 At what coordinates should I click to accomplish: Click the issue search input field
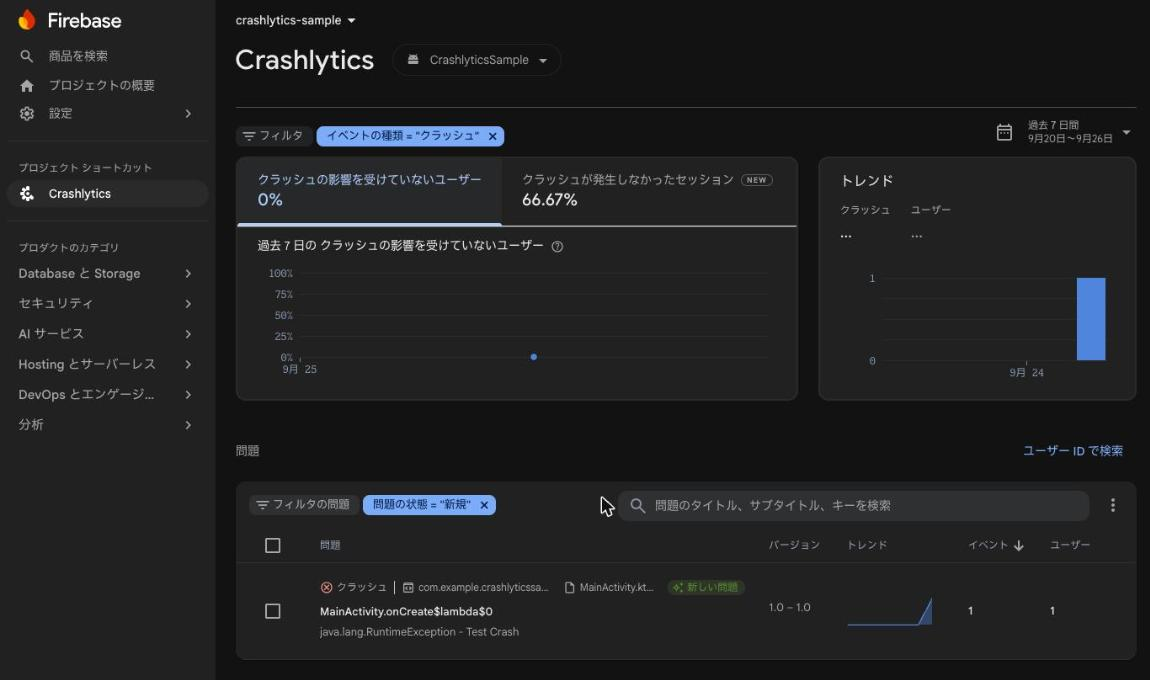click(x=854, y=505)
